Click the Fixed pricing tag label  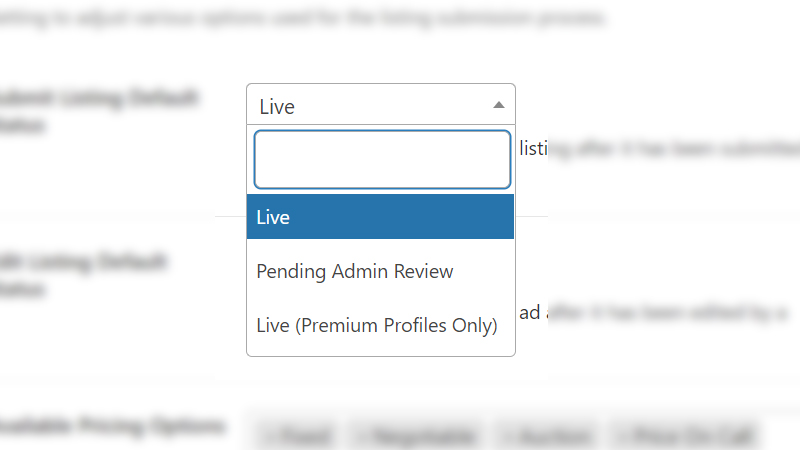pos(304,437)
